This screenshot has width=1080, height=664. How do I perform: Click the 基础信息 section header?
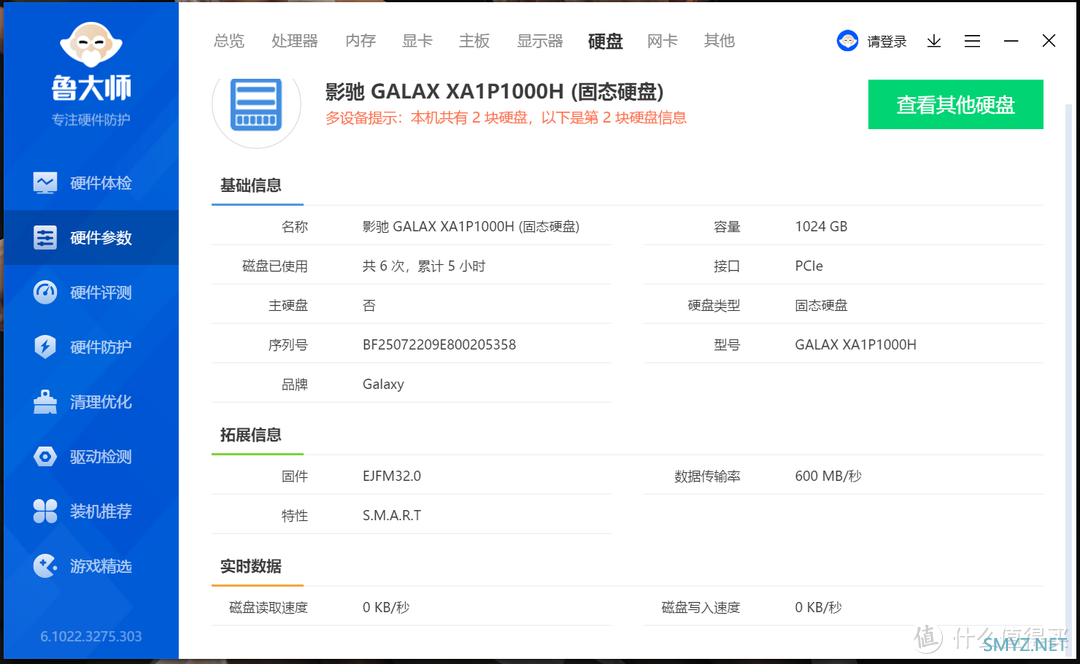251,185
